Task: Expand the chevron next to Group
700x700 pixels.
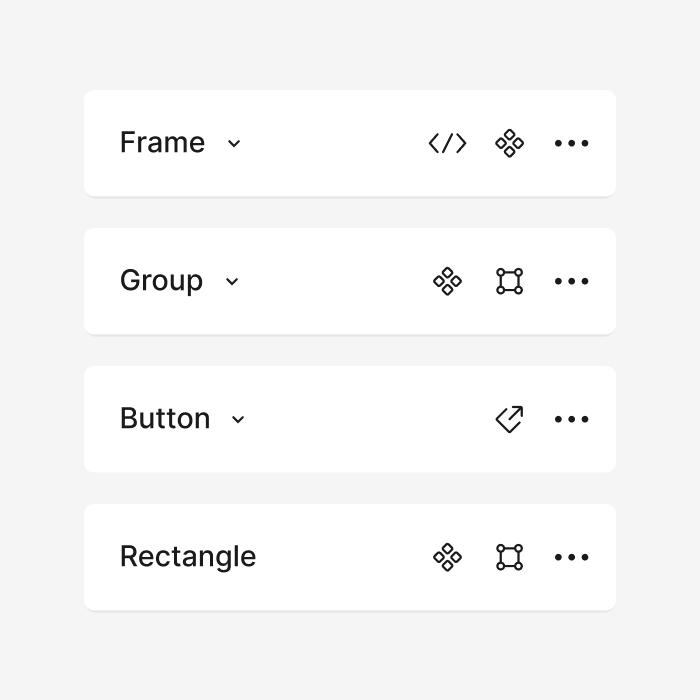Action: tap(232, 282)
